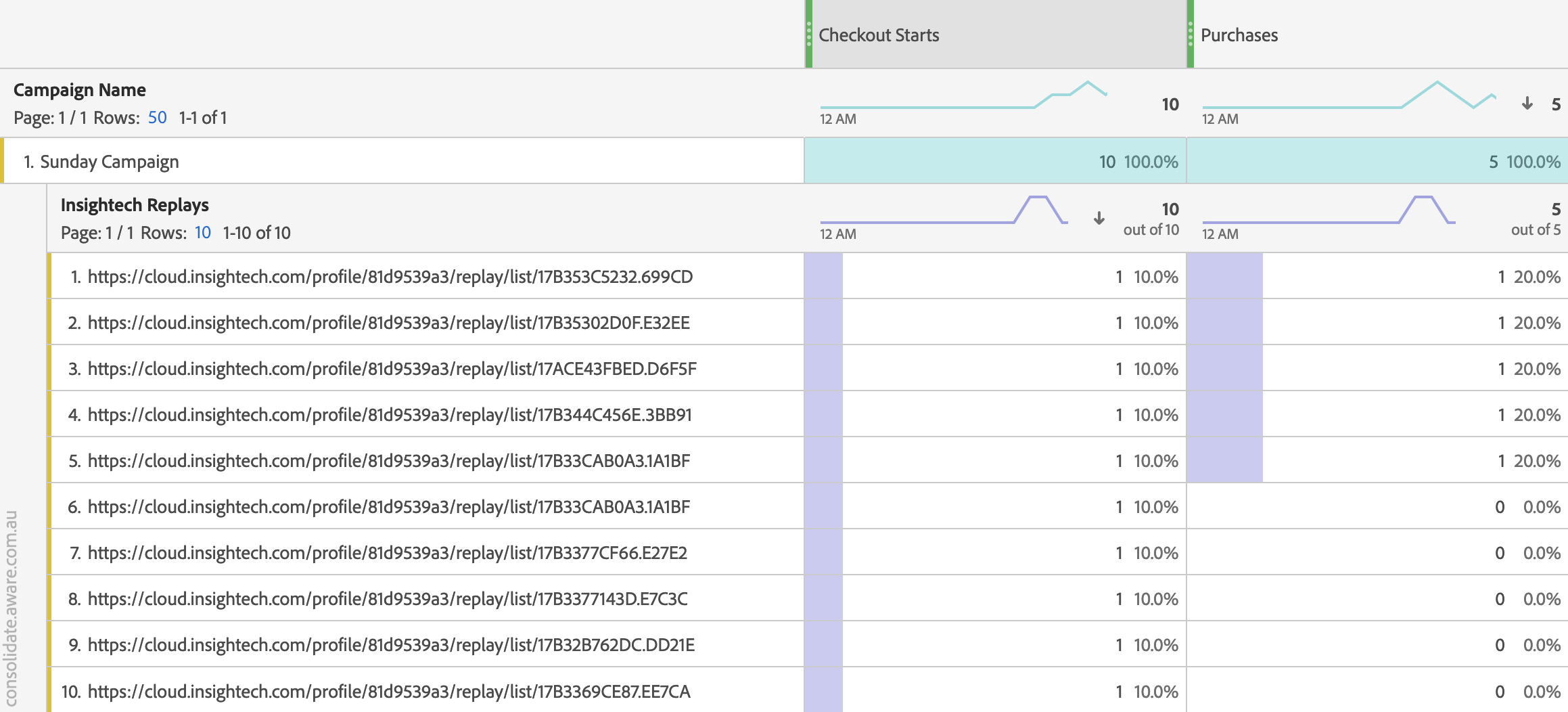
Task: Click row 10 replay URL ending EE7CA
Action: click(x=388, y=692)
